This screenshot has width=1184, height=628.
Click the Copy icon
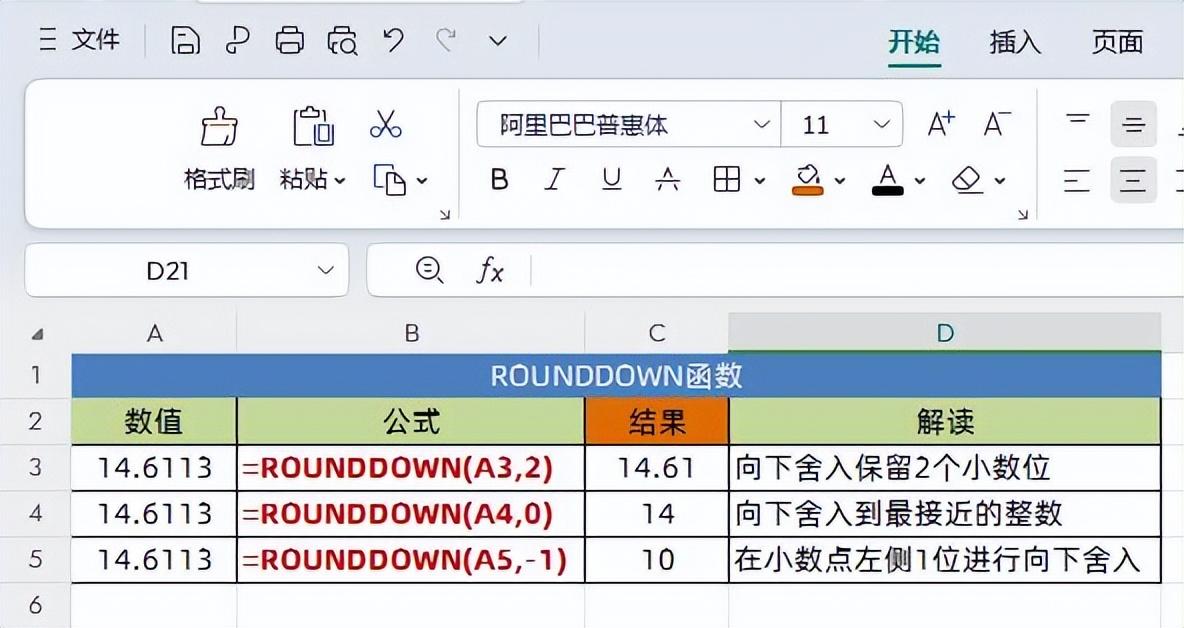pos(390,180)
